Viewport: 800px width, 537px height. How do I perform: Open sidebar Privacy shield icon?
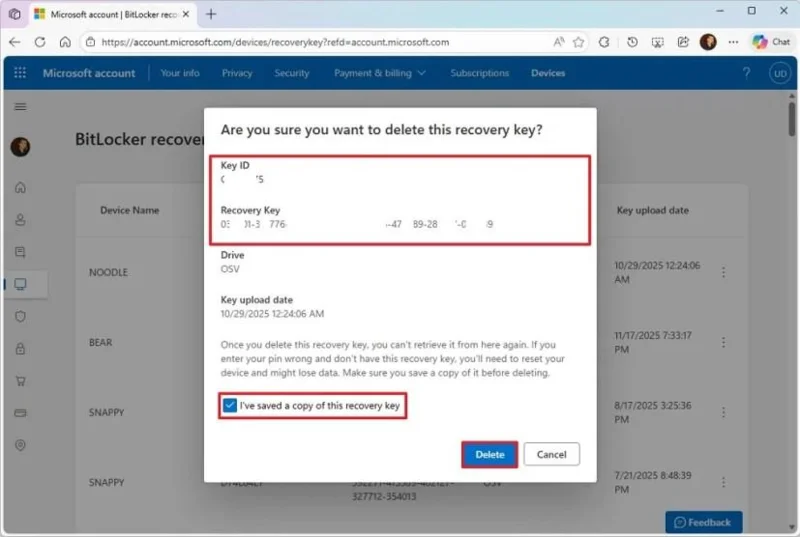pos(20,316)
